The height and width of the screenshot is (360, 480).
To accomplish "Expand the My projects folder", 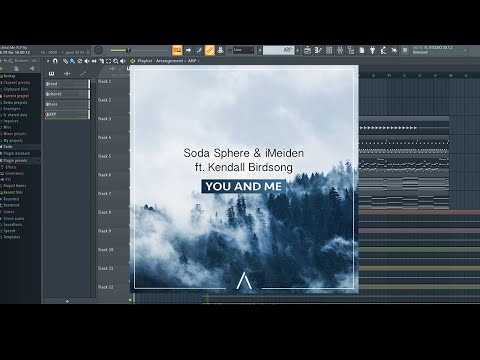I will click(13, 141).
